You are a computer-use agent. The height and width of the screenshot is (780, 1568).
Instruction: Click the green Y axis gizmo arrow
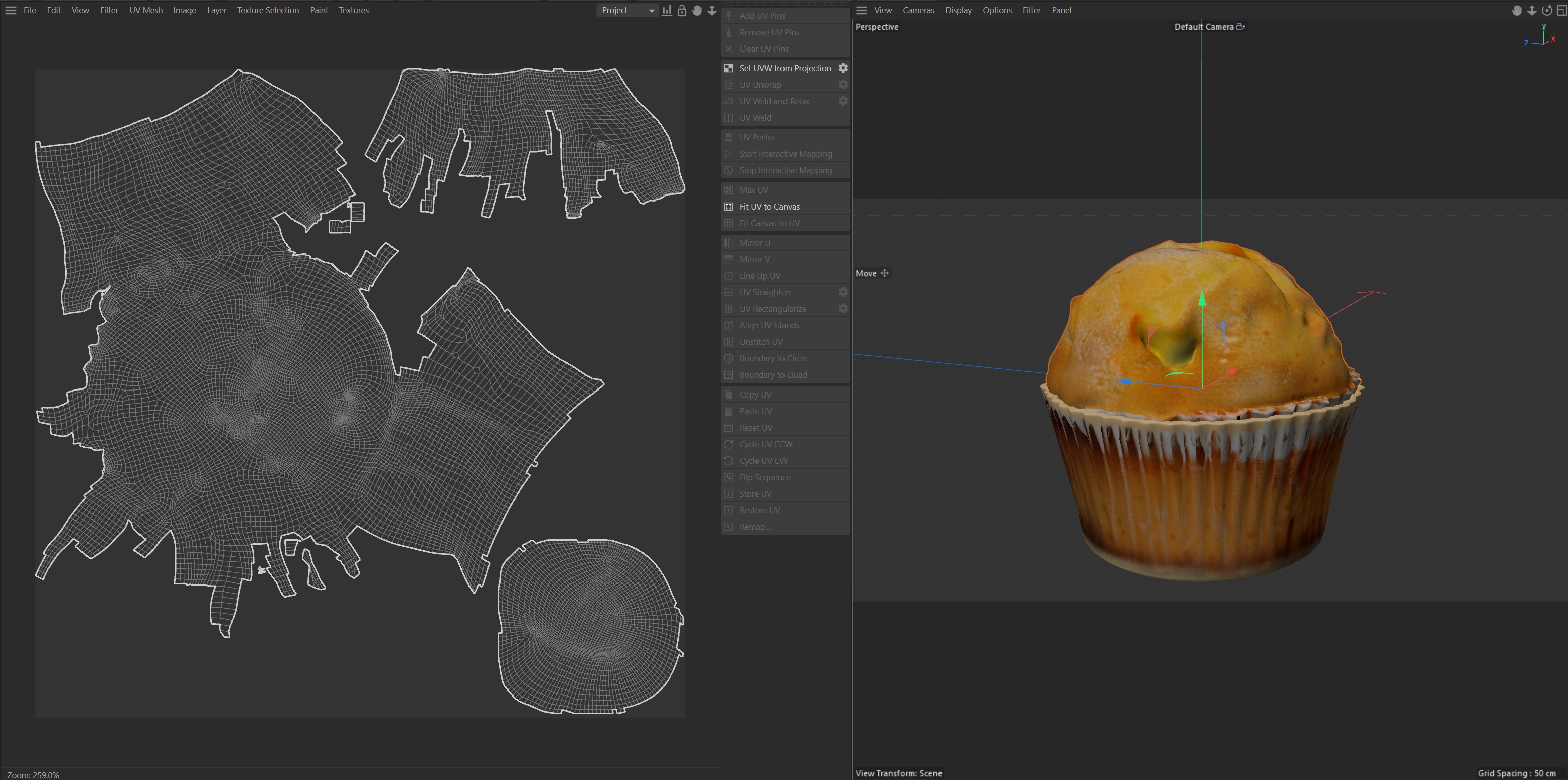click(x=1201, y=299)
